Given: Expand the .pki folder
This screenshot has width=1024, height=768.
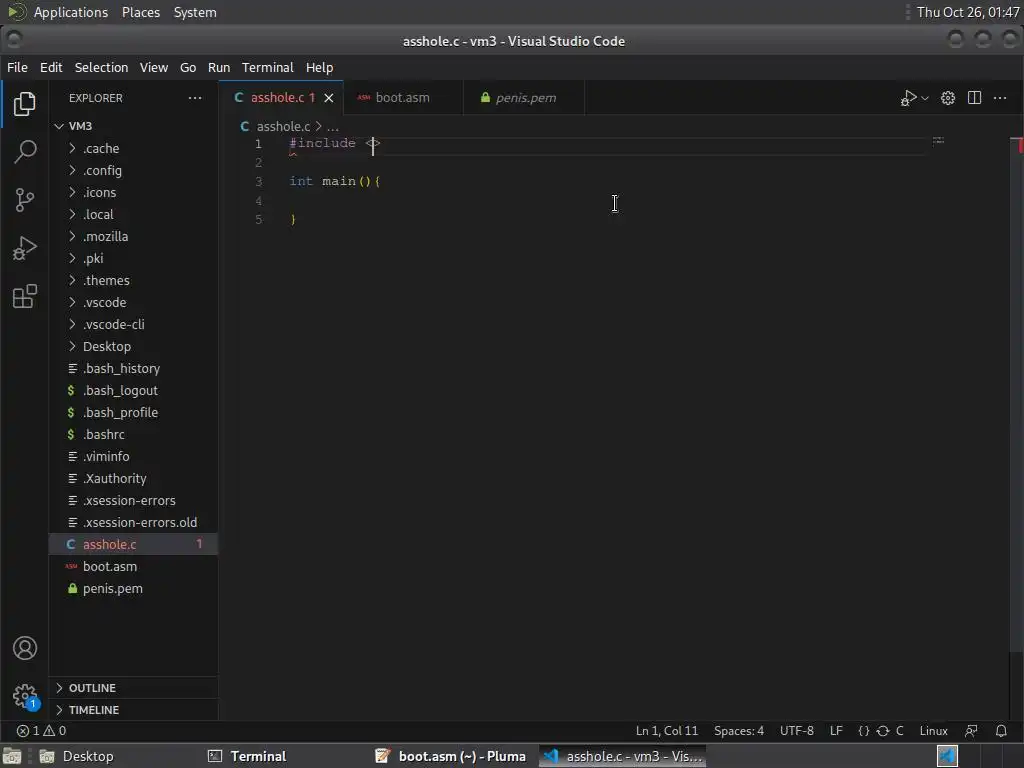Looking at the screenshot, I should coord(133,259).
